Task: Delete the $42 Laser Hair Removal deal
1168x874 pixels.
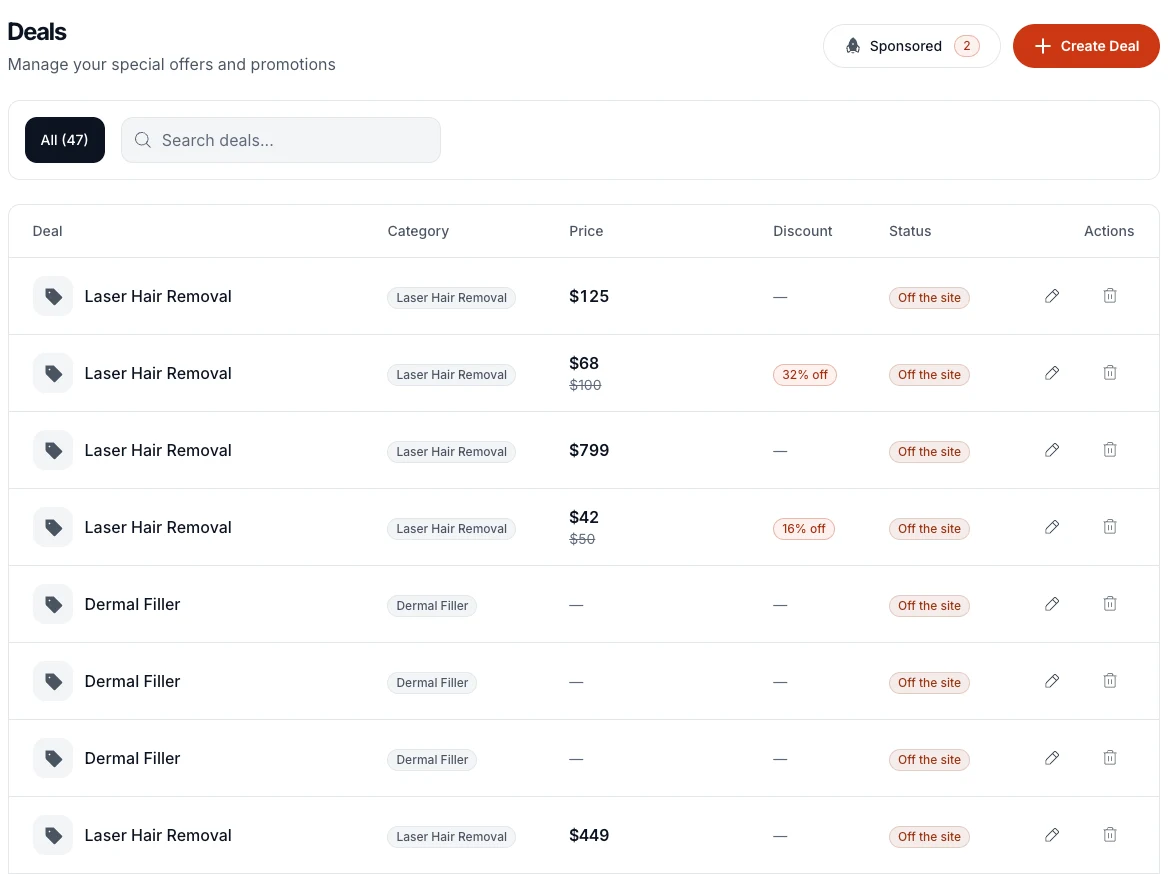Action: (1110, 528)
